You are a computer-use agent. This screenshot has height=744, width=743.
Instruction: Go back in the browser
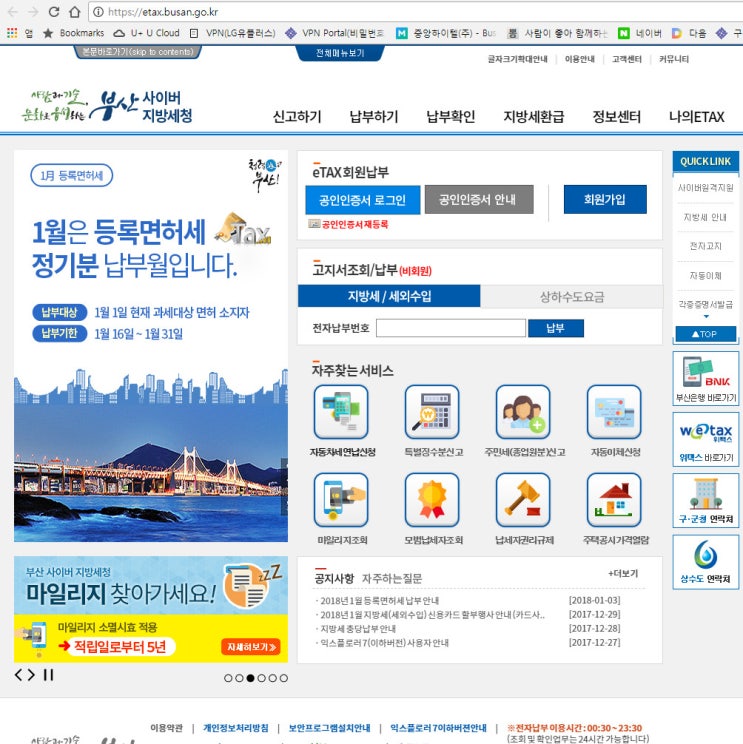tap(13, 12)
